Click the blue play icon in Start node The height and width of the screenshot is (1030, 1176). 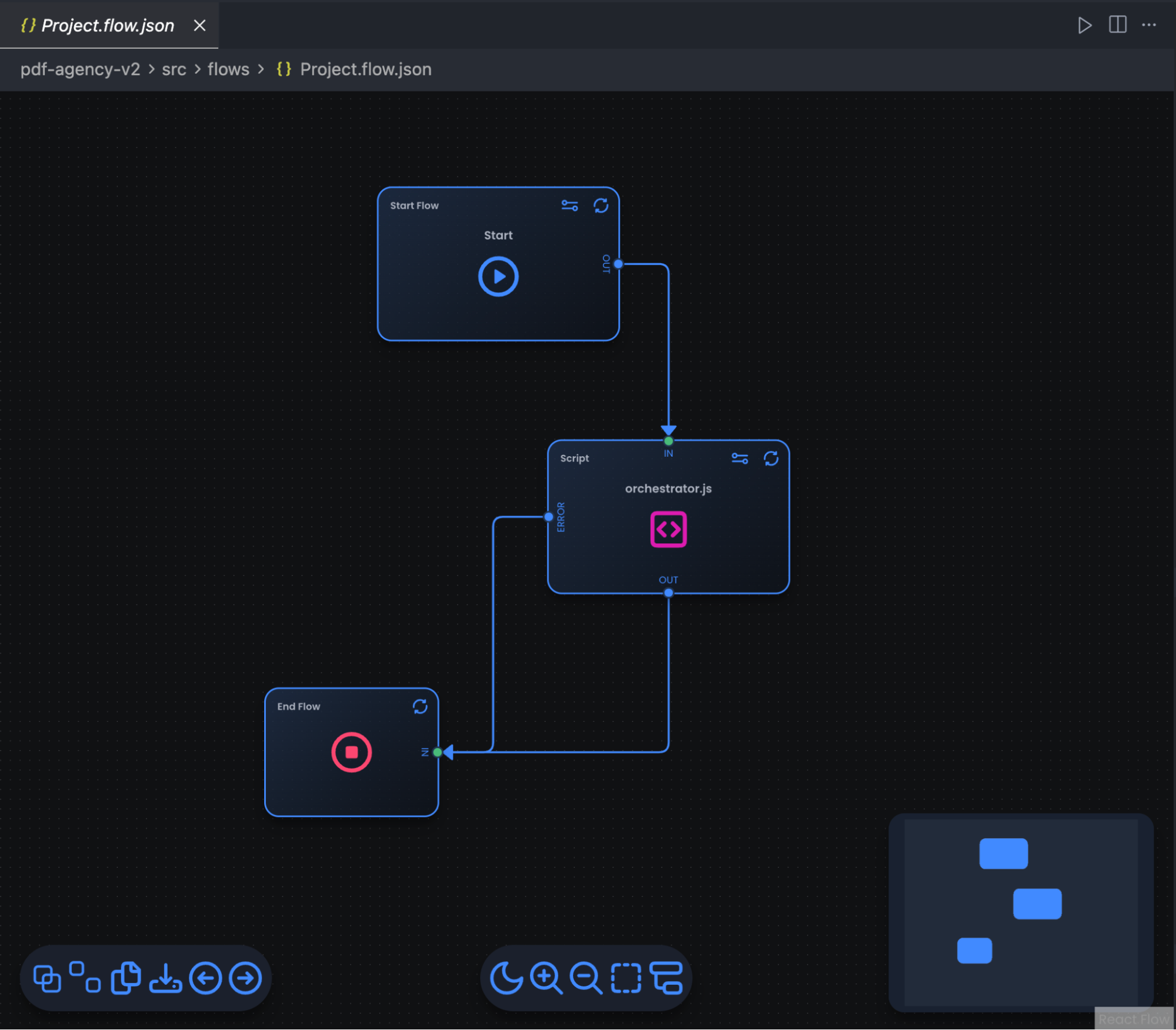(498, 277)
